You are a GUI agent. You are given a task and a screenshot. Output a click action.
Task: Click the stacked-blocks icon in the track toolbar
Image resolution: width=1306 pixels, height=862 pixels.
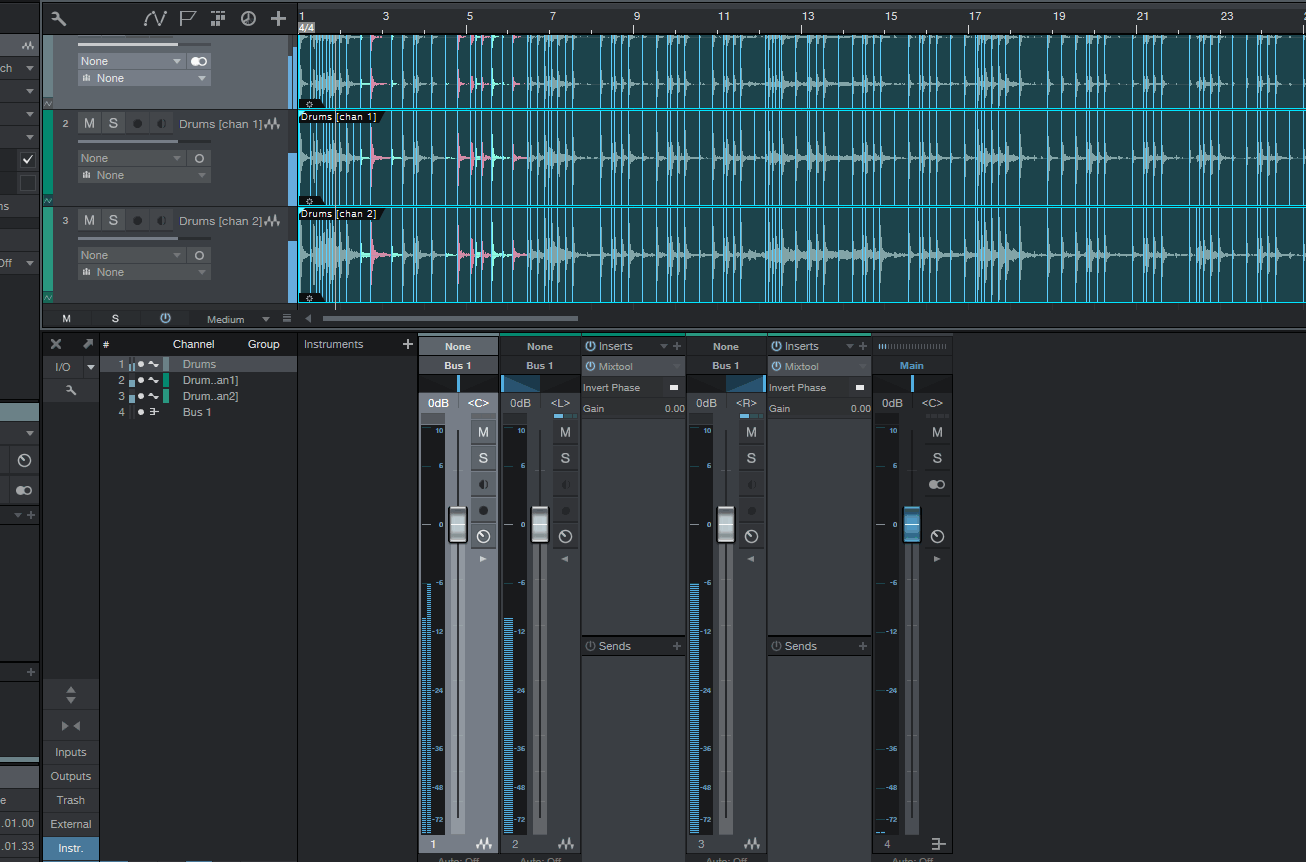click(218, 18)
